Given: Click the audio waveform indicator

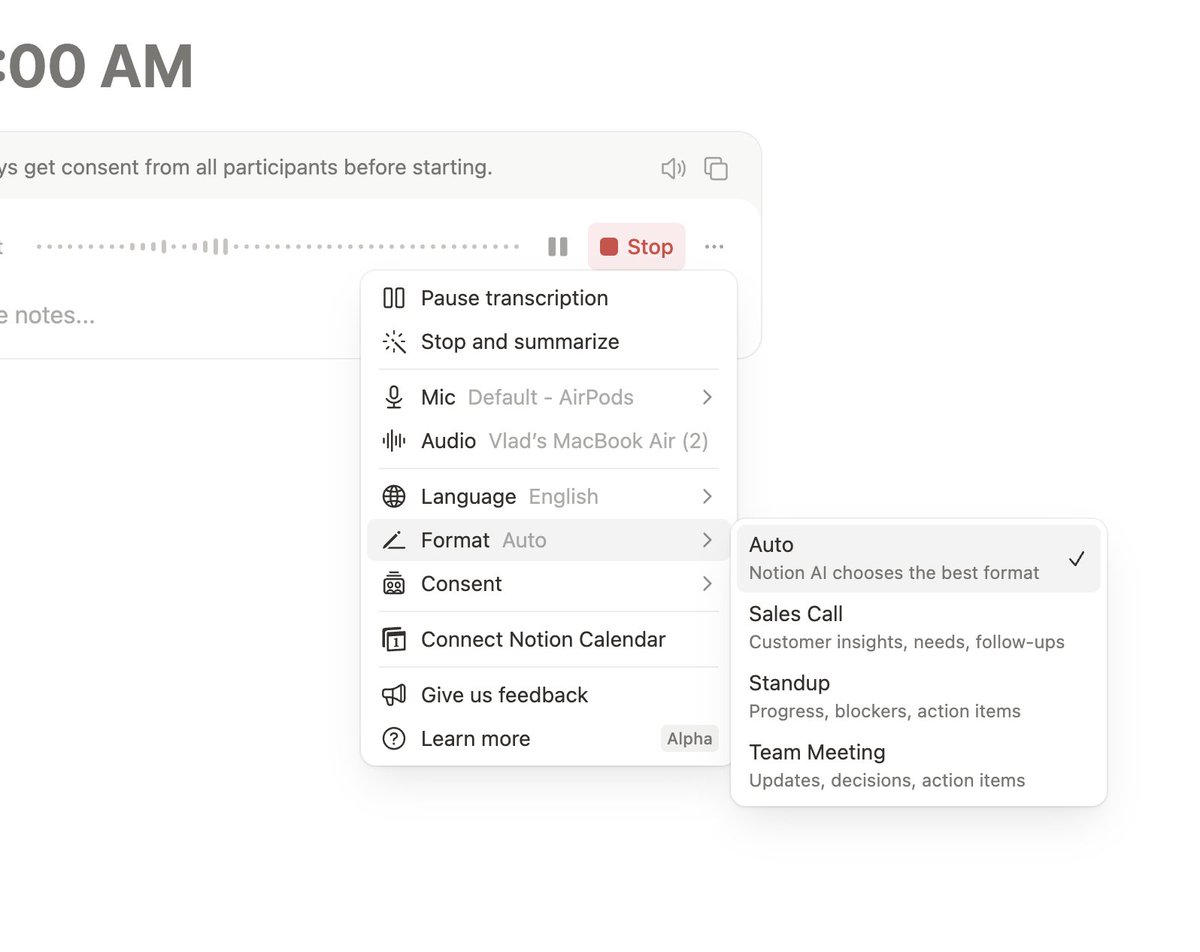Looking at the screenshot, I should point(277,247).
